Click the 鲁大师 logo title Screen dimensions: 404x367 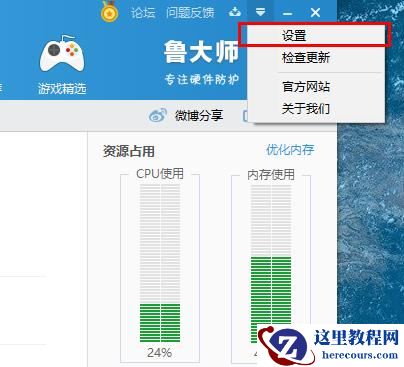coord(201,52)
